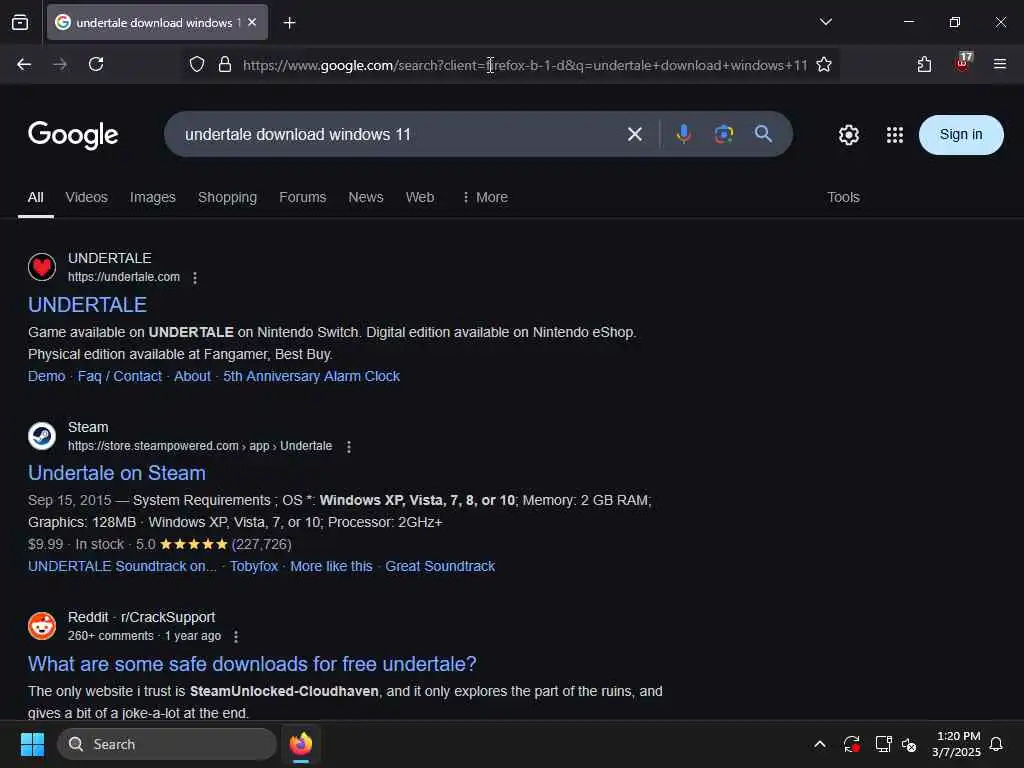Open UNDERTALE Soundtrack on... sitelink

click(122, 566)
